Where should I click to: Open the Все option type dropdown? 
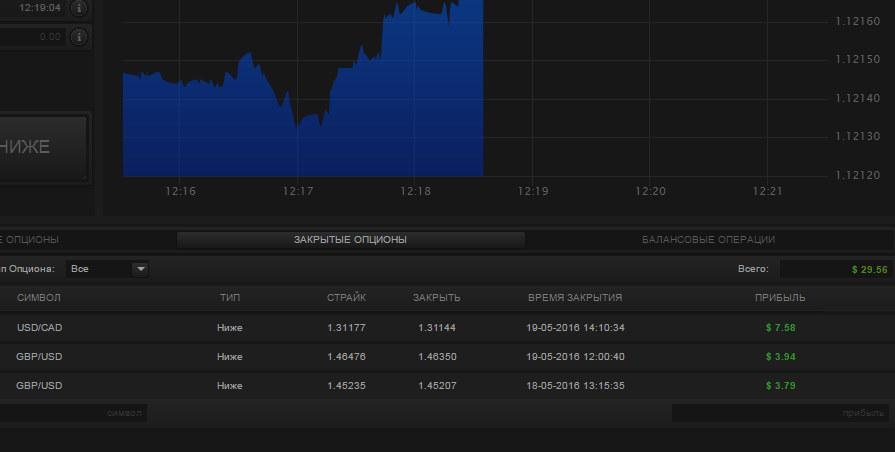(107, 269)
